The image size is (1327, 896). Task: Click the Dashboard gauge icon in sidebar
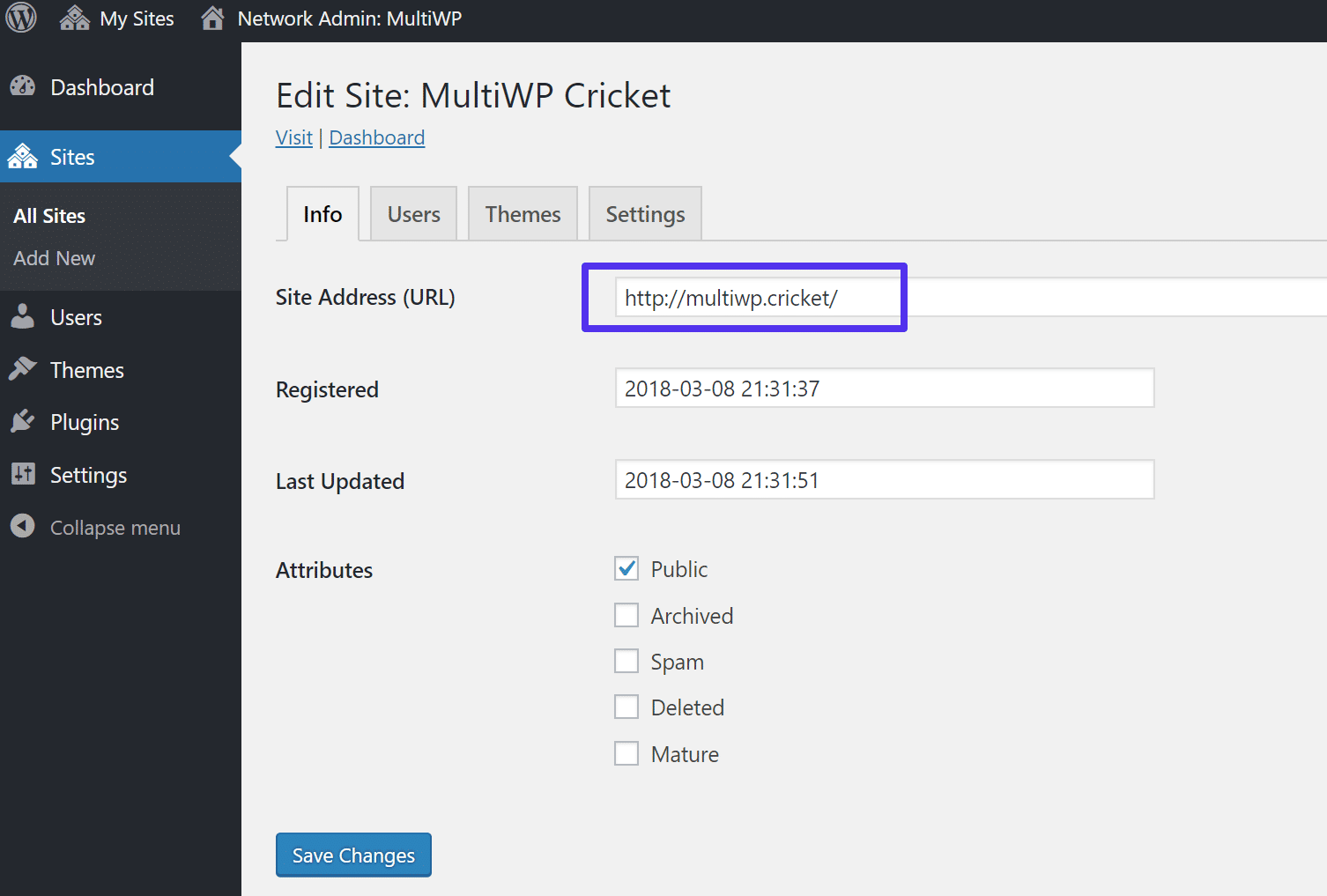pyautogui.click(x=23, y=86)
